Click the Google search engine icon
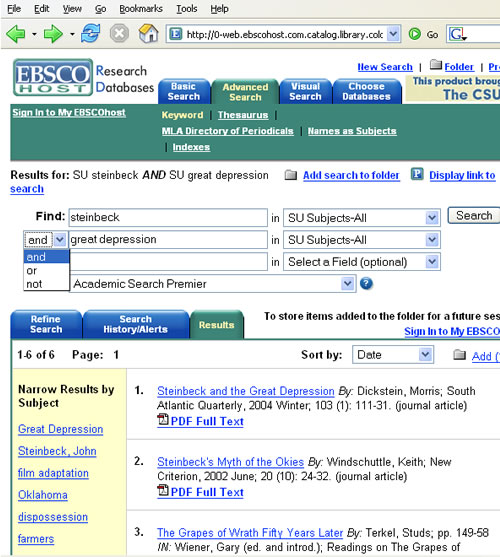The image size is (500, 557). coord(458,34)
